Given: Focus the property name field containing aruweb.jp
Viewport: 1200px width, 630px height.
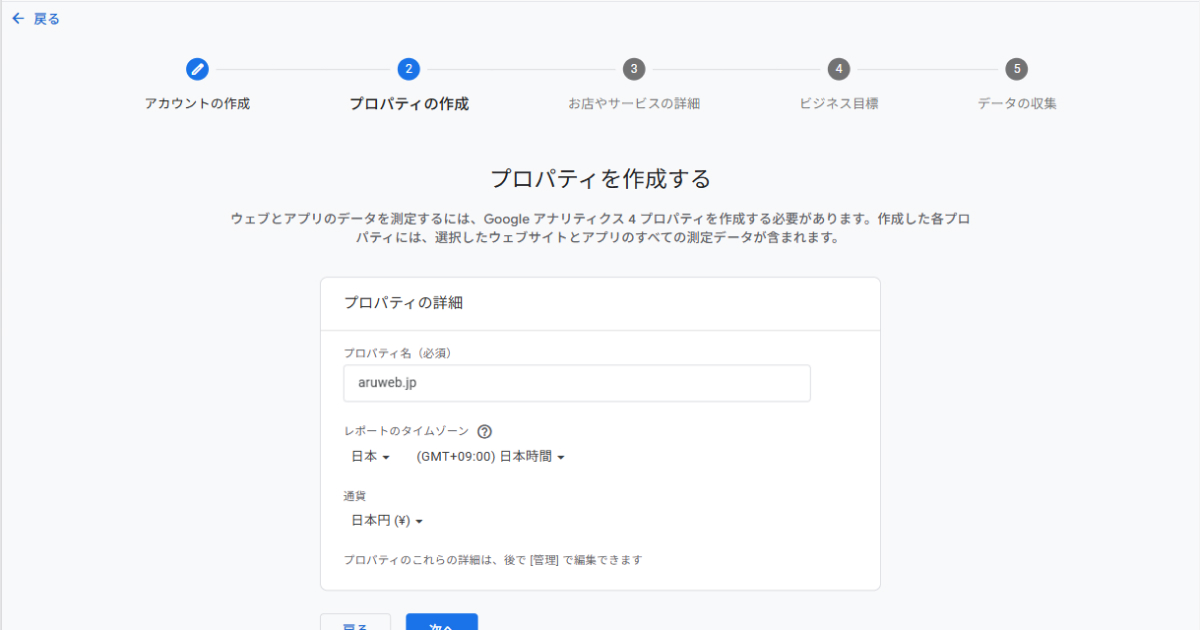Looking at the screenshot, I should (x=576, y=383).
